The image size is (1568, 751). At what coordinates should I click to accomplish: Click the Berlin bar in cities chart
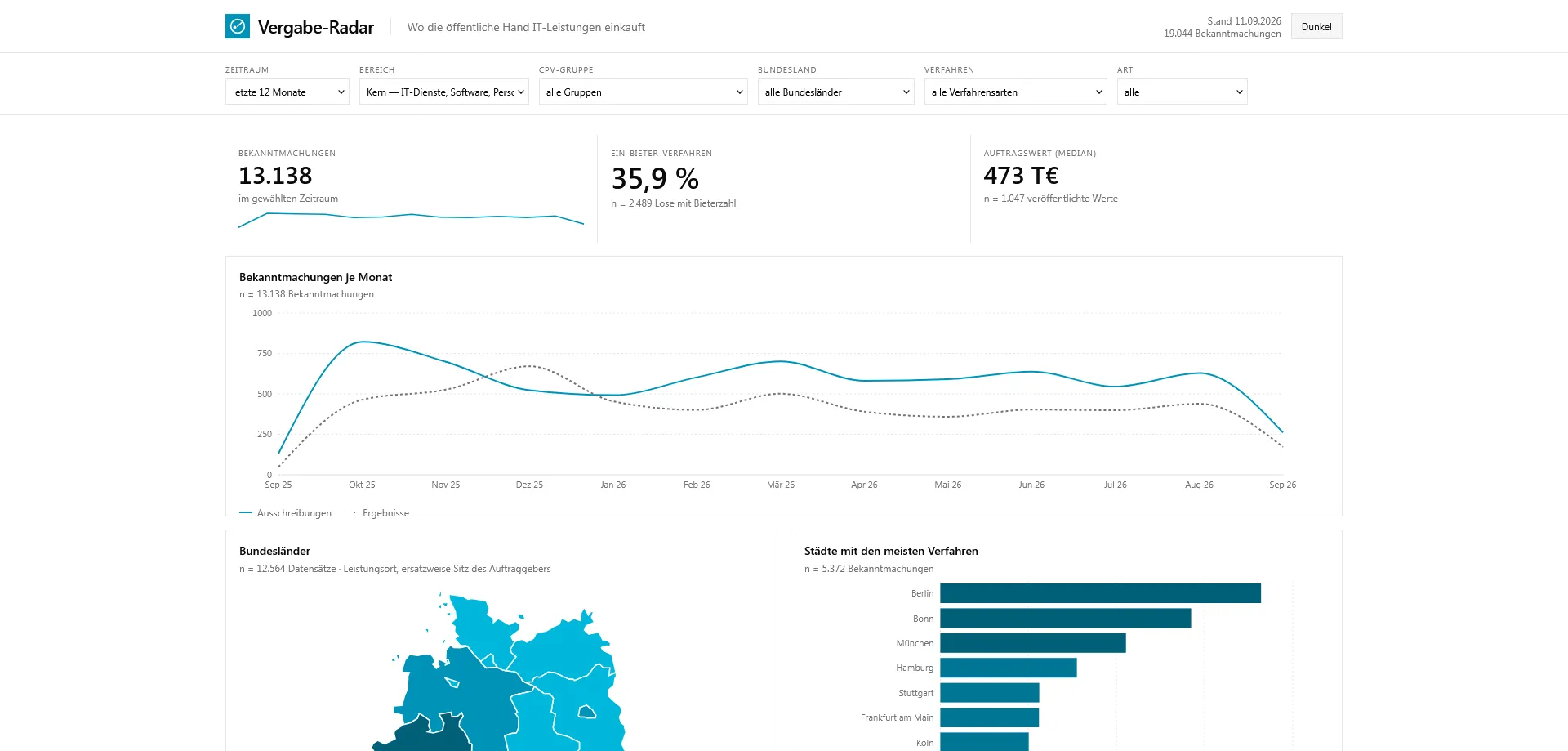(x=1100, y=593)
